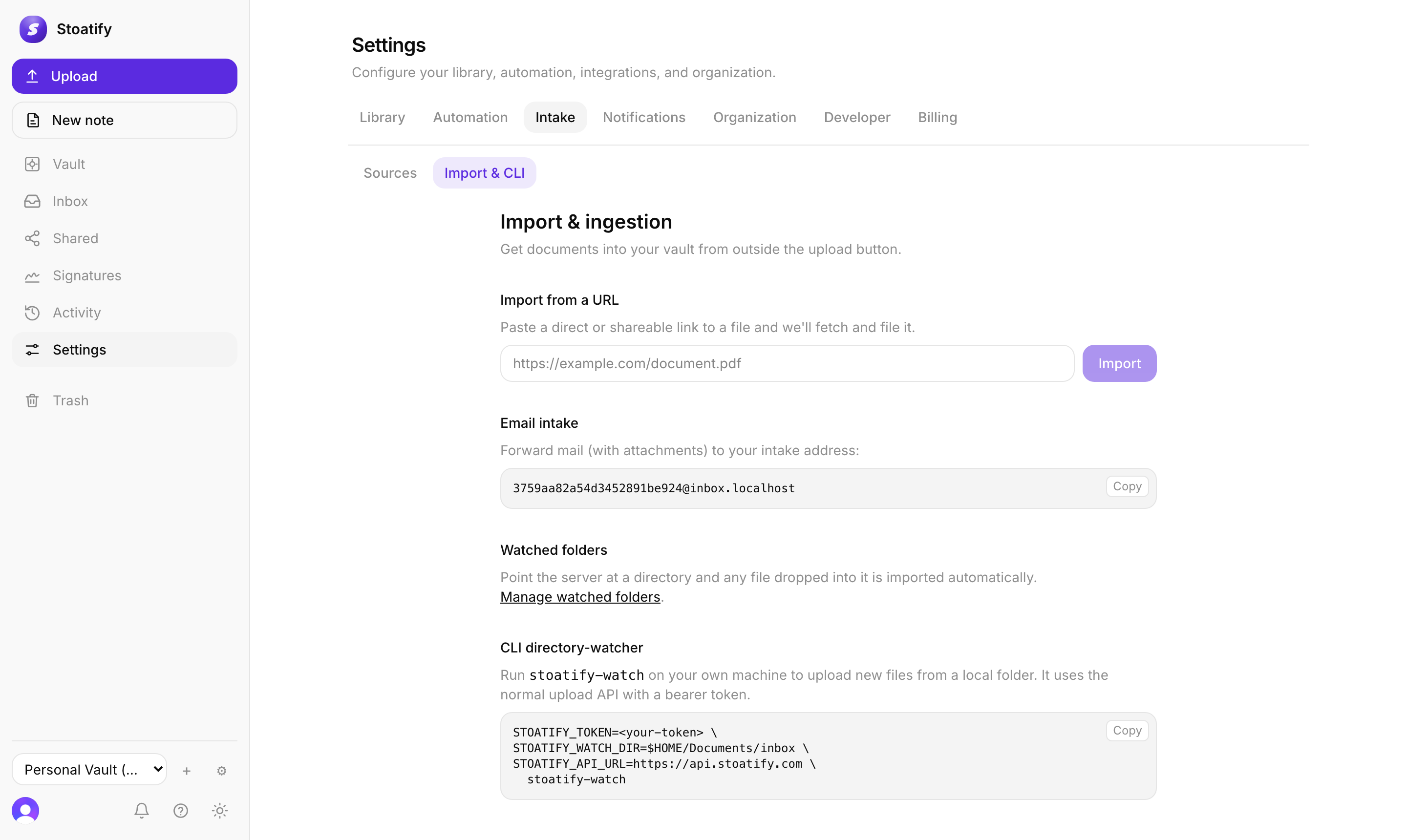
Task: Click the STOATIFY_API_URL line in code block
Action: coord(664,764)
